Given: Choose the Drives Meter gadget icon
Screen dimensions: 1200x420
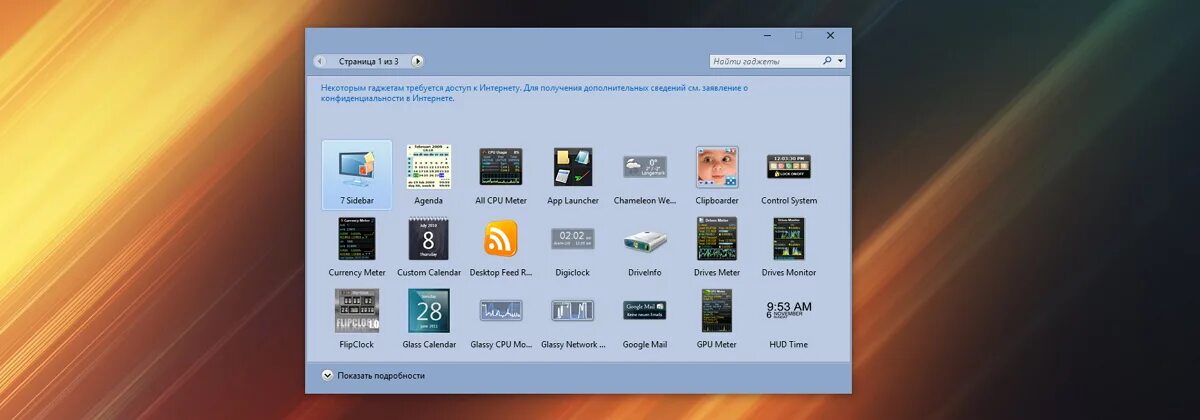Looking at the screenshot, I should [717, 238].
